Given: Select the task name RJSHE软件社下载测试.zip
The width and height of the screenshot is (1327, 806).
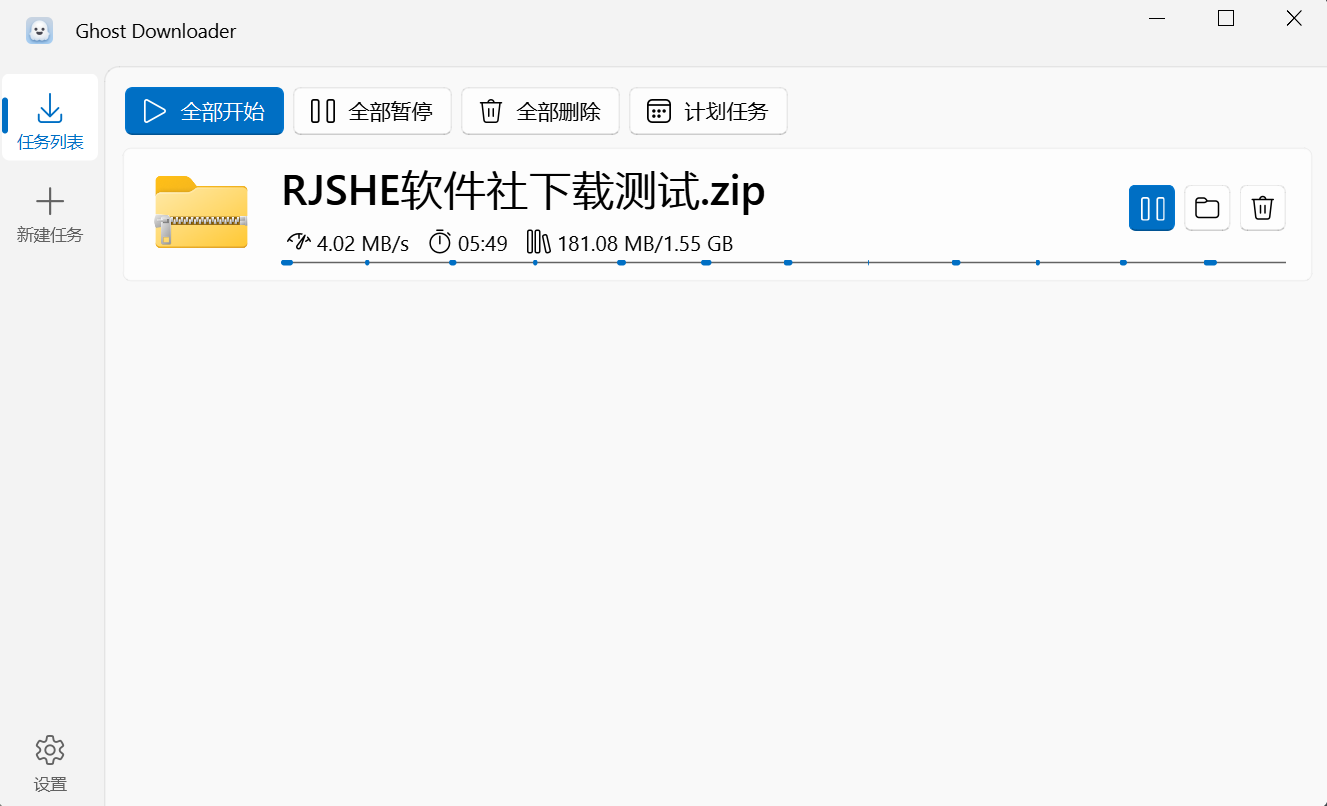Looking at the screenshot, I should click(x=521, y=191).
